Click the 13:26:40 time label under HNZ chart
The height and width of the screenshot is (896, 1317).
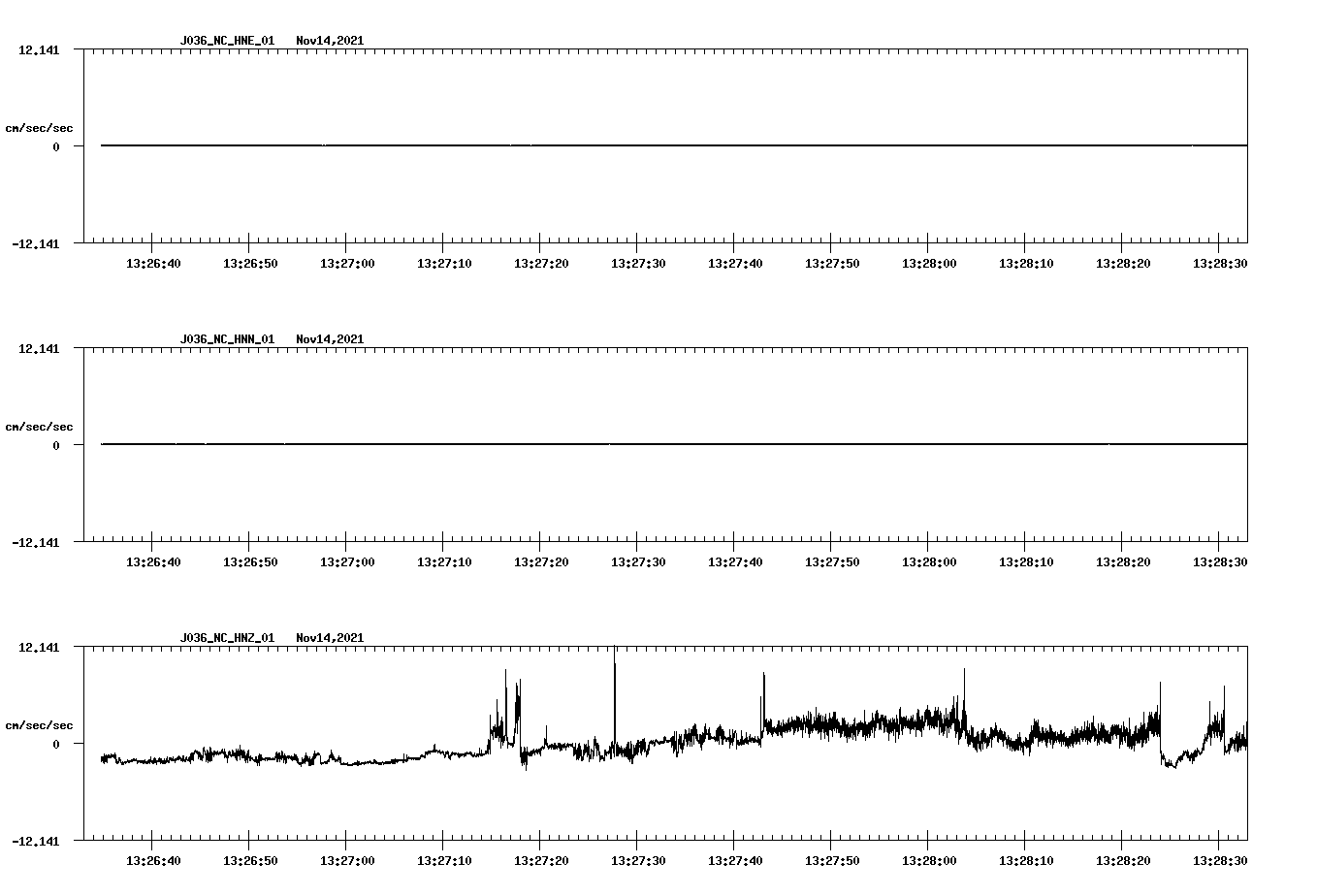point(153,860)
